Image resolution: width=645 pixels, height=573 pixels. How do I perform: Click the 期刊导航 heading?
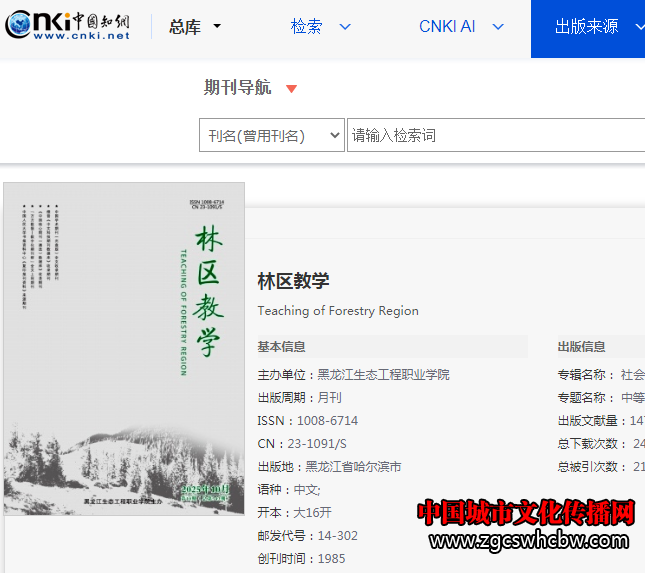point(237,88)
